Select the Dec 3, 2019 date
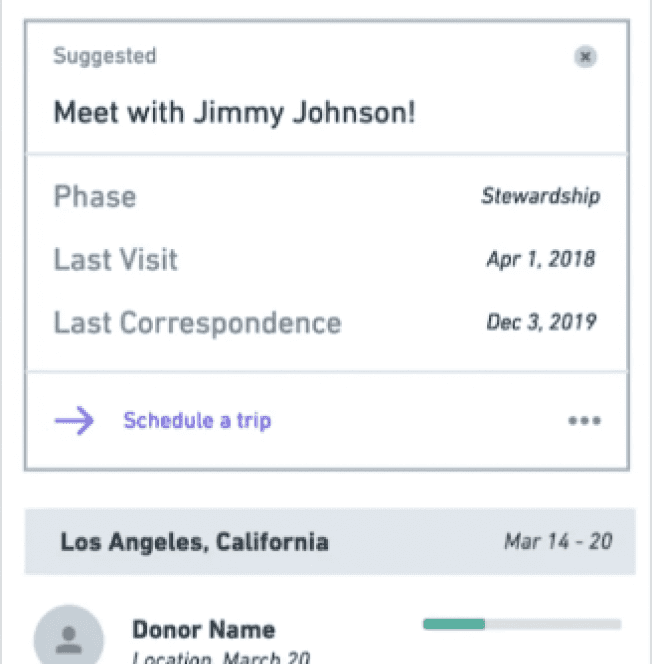 click(541, 322)
